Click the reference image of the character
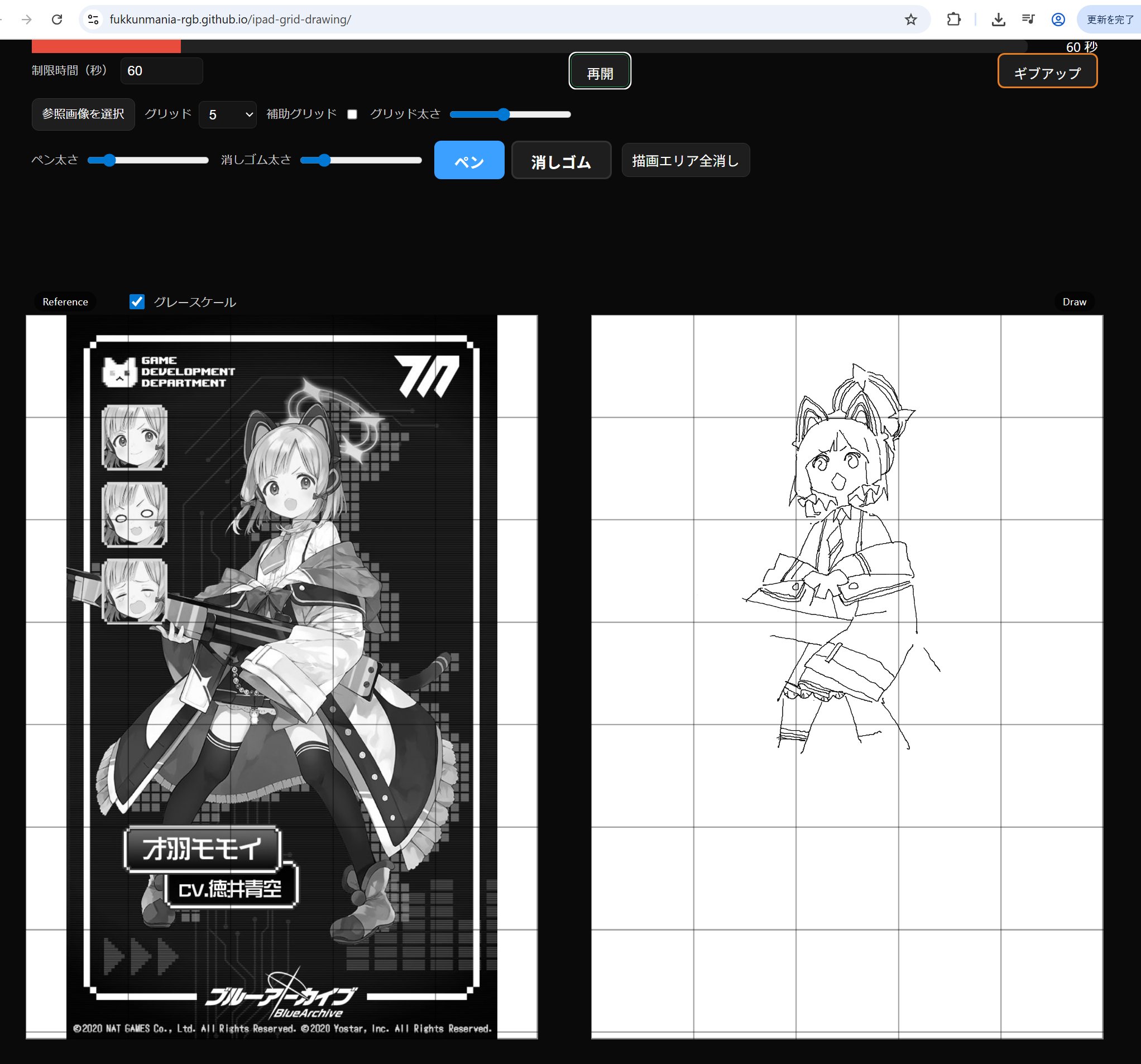This screenshot has width=1141, height=1064. click(282, 677)
